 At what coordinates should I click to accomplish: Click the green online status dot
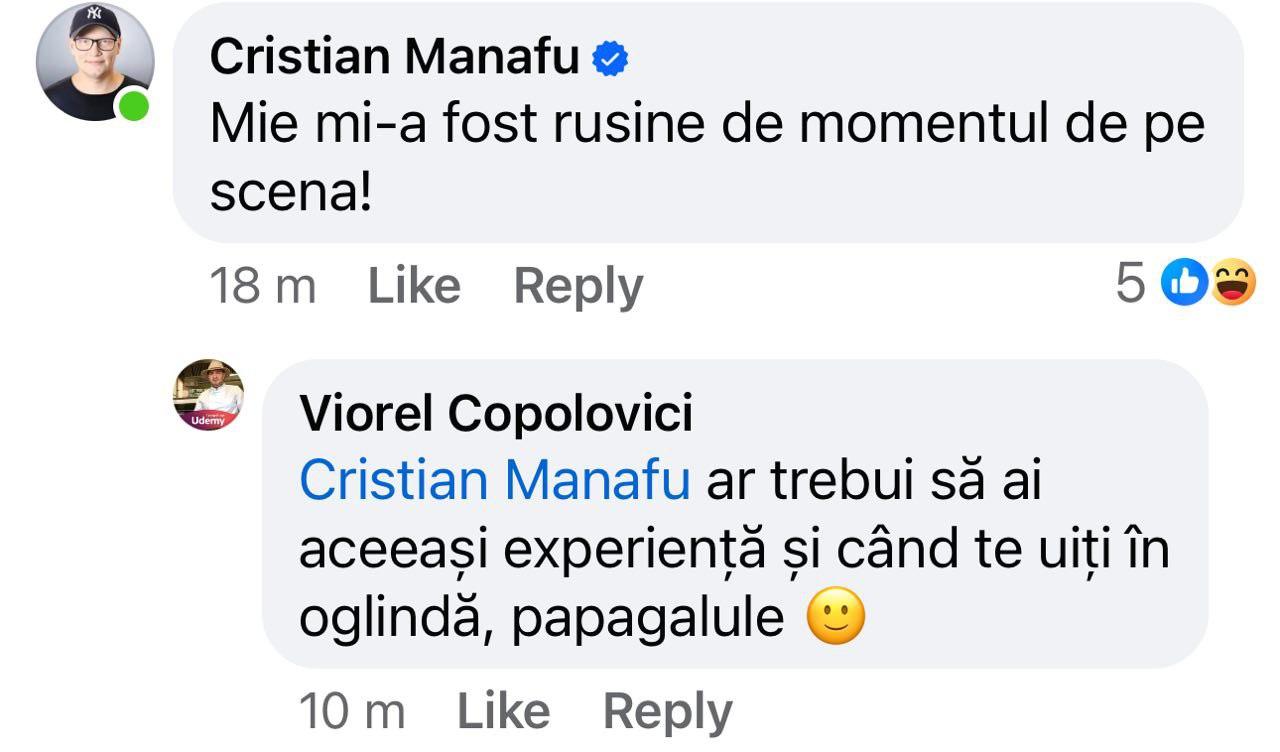[x=134, y=105]
